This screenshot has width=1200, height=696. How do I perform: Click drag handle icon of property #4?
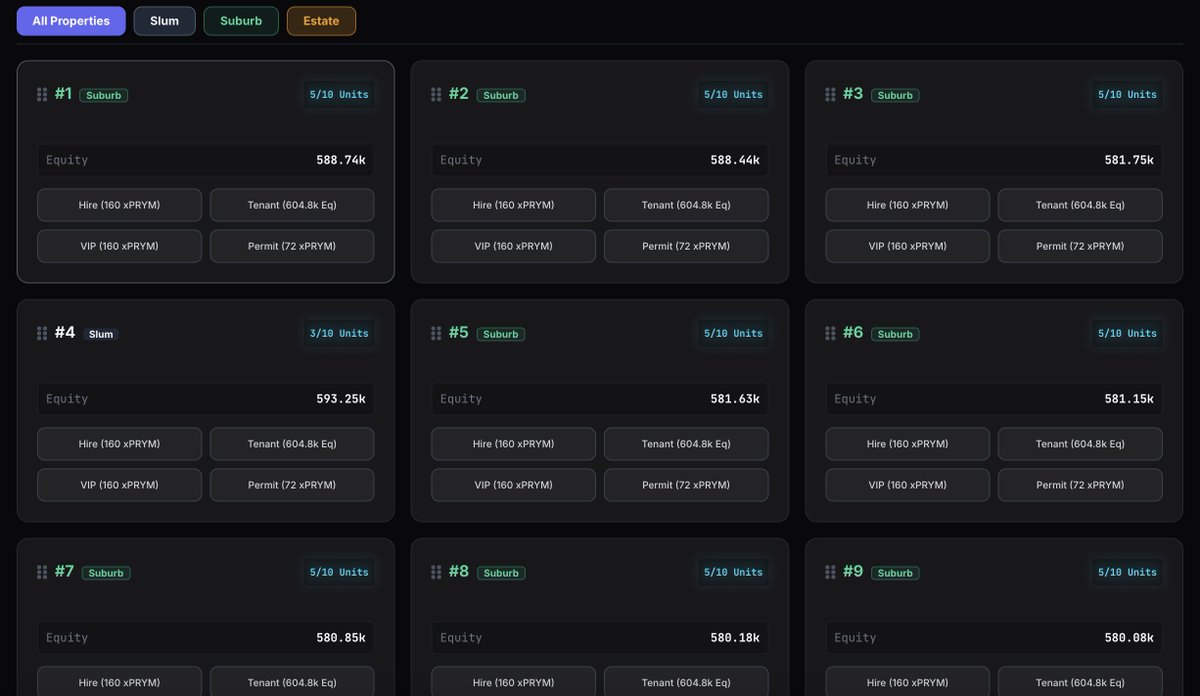pos(42,334)
